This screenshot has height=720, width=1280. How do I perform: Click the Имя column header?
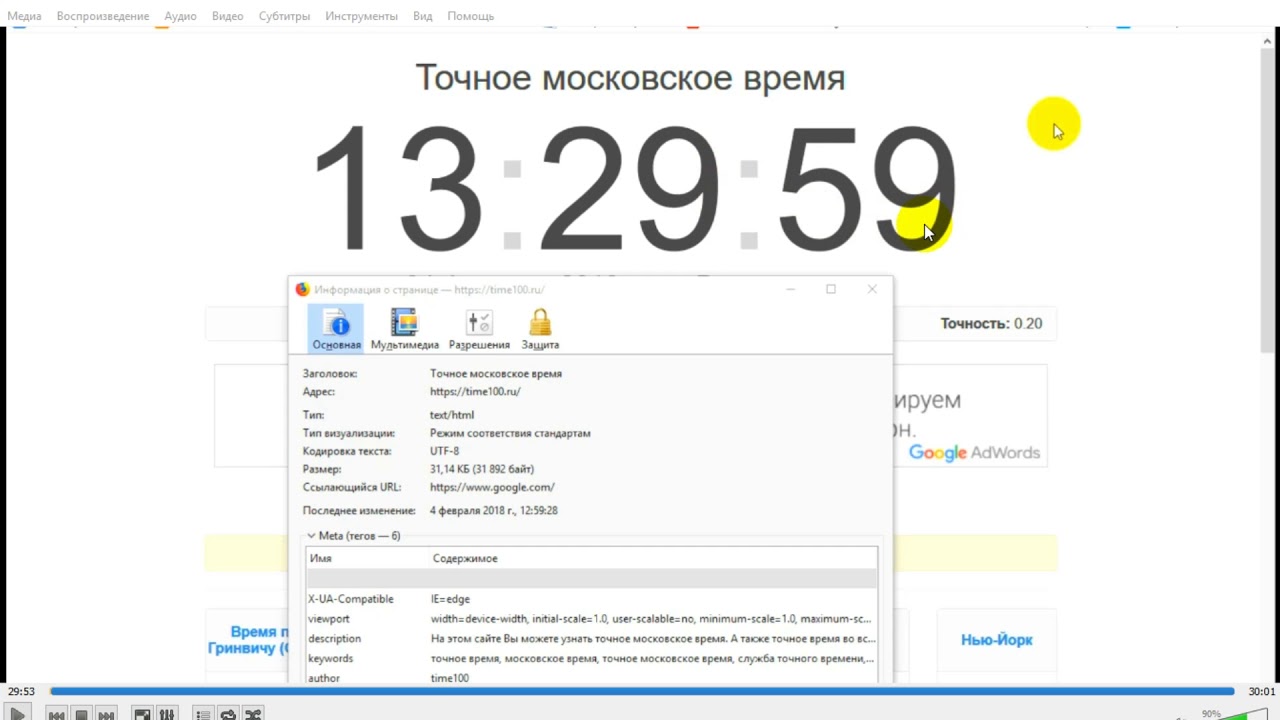[x=368, y=558]
